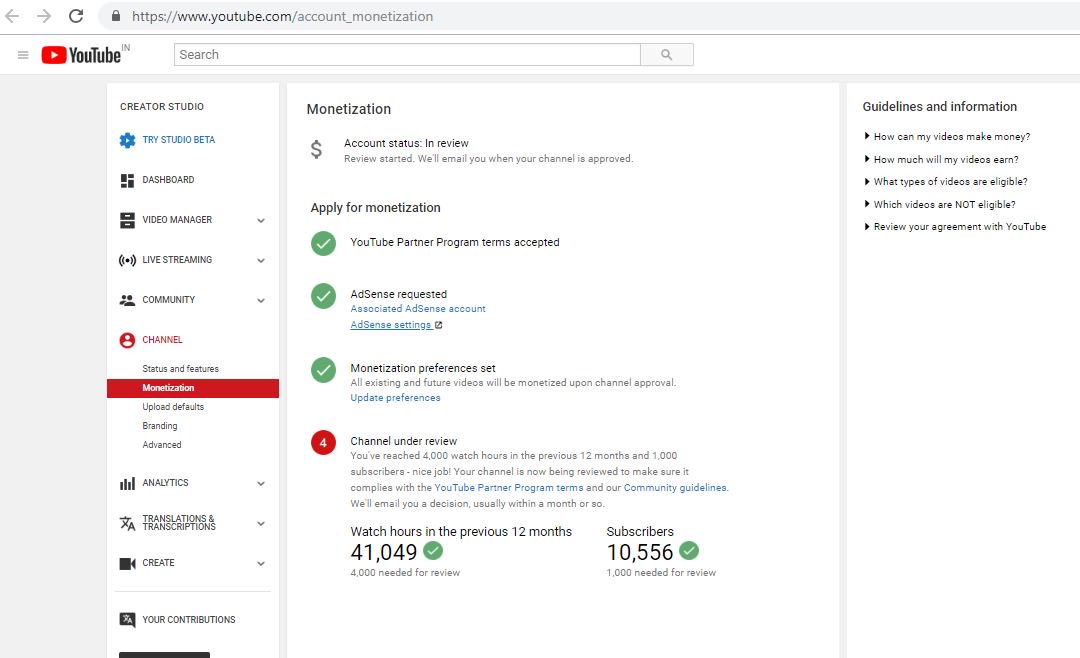Open the hamburger guide menu

click(x=23, y=55)
